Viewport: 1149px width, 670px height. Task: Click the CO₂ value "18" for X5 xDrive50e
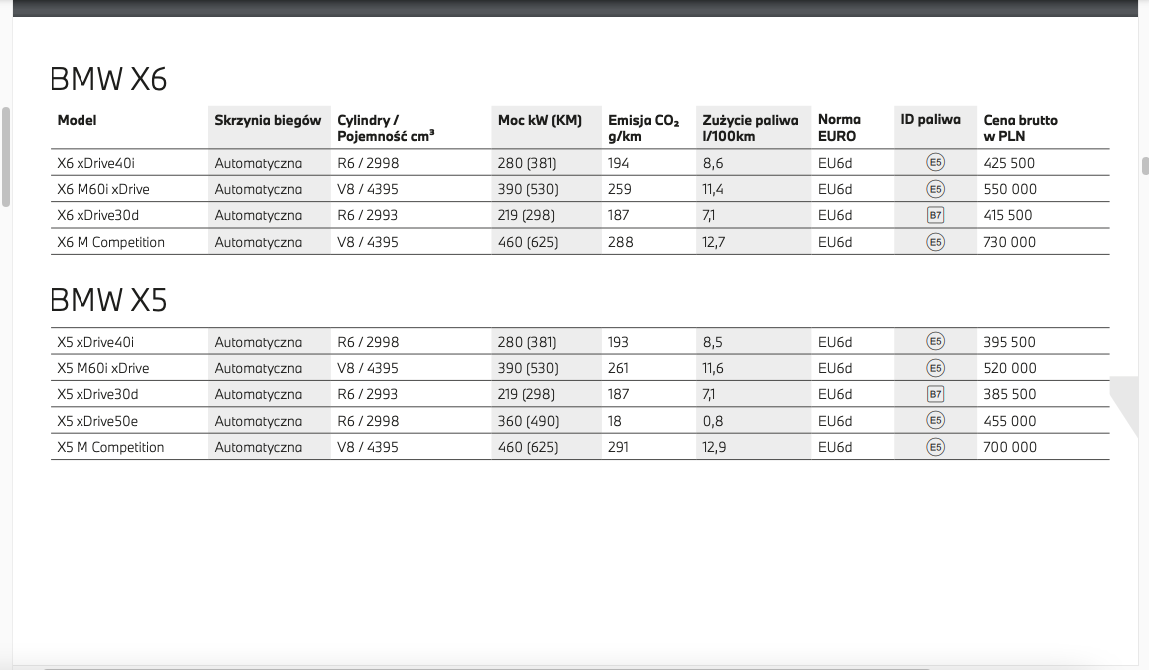click(615, 421)
